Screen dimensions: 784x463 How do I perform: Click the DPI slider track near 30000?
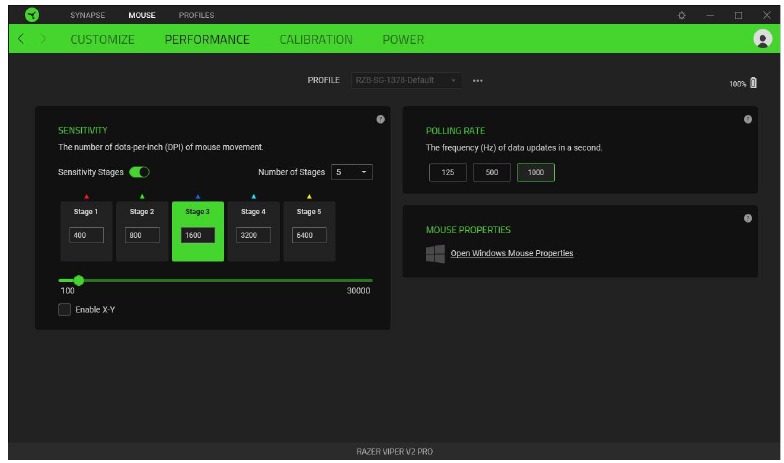(x=368, y=280)
